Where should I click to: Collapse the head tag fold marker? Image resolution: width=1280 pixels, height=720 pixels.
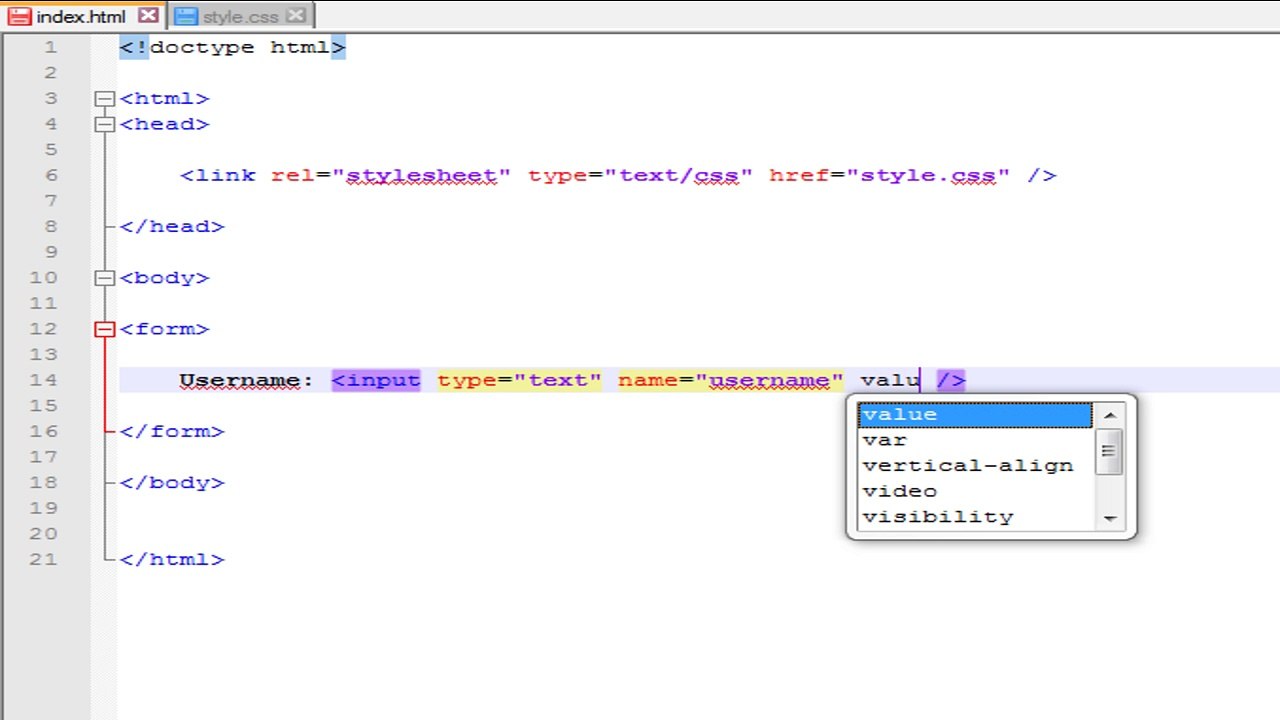coord(105,124)
